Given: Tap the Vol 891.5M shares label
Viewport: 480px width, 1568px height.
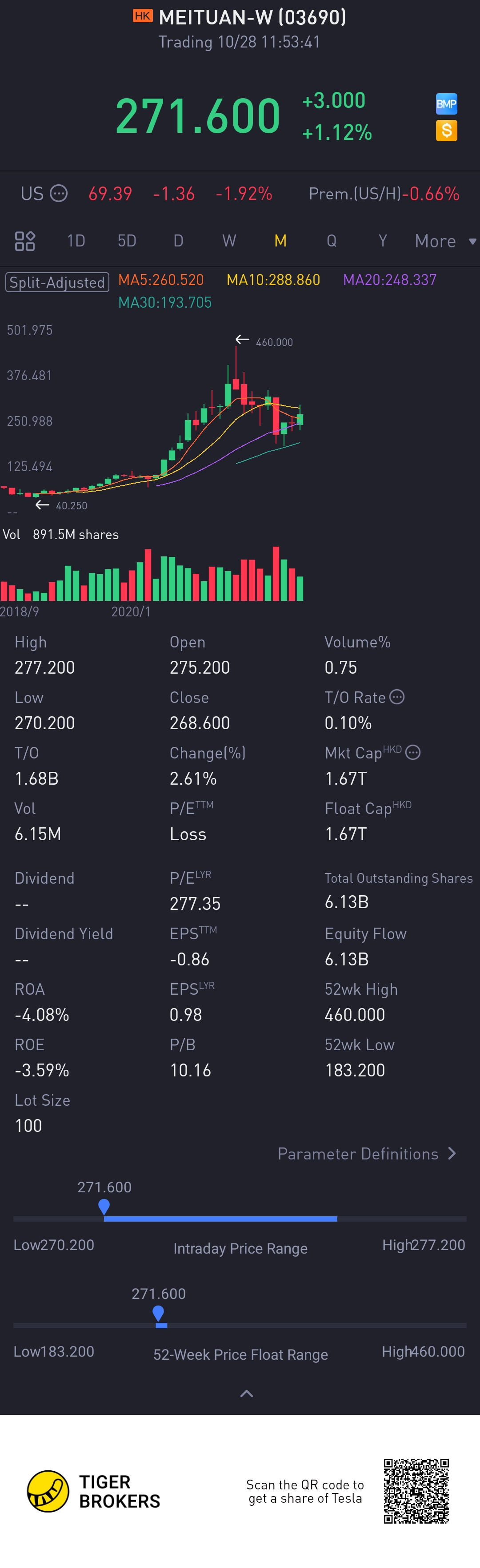Looking at the screenshot, I should point(61,535).
